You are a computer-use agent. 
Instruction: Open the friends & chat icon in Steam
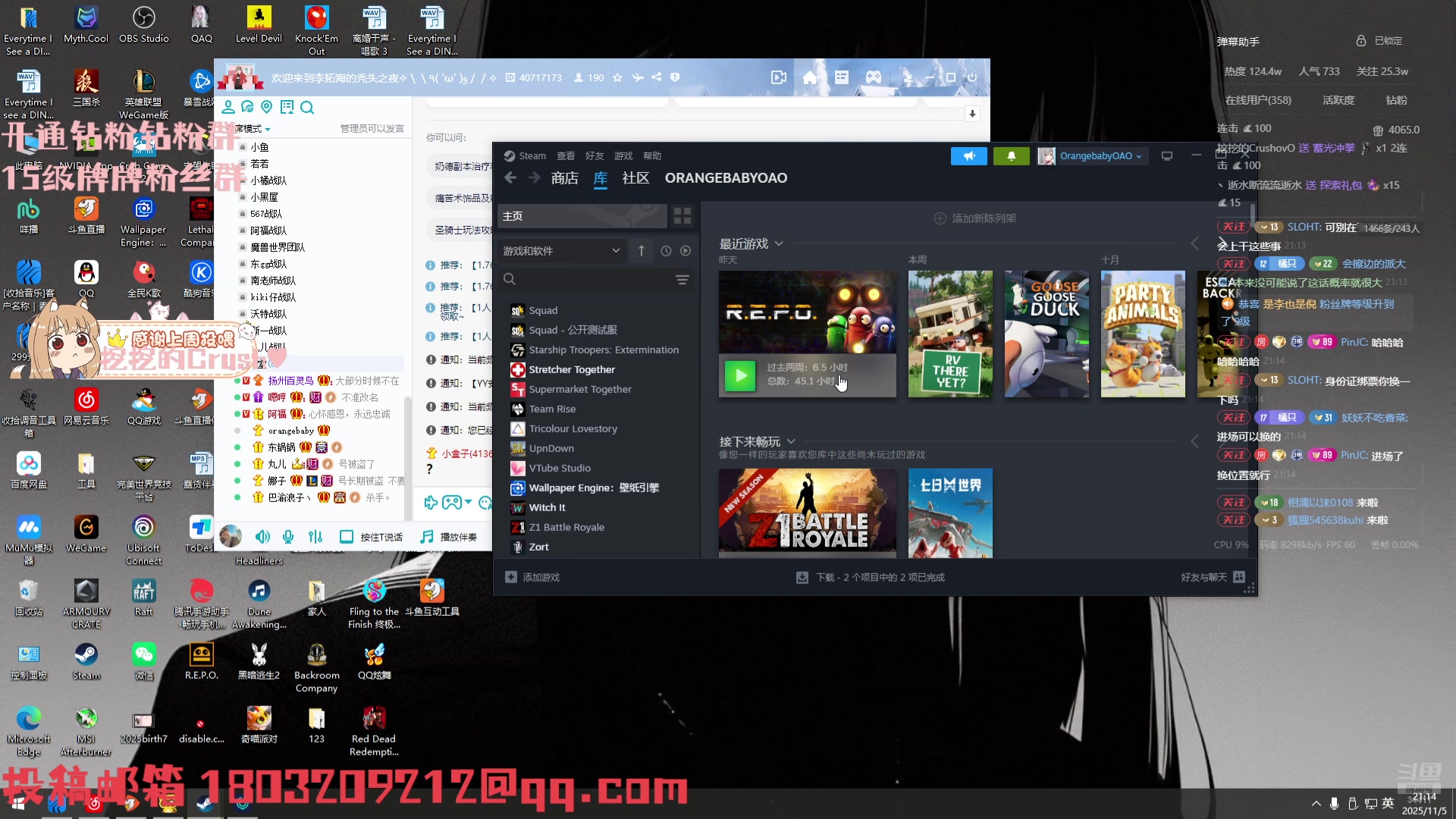[x=1239, y=577]
